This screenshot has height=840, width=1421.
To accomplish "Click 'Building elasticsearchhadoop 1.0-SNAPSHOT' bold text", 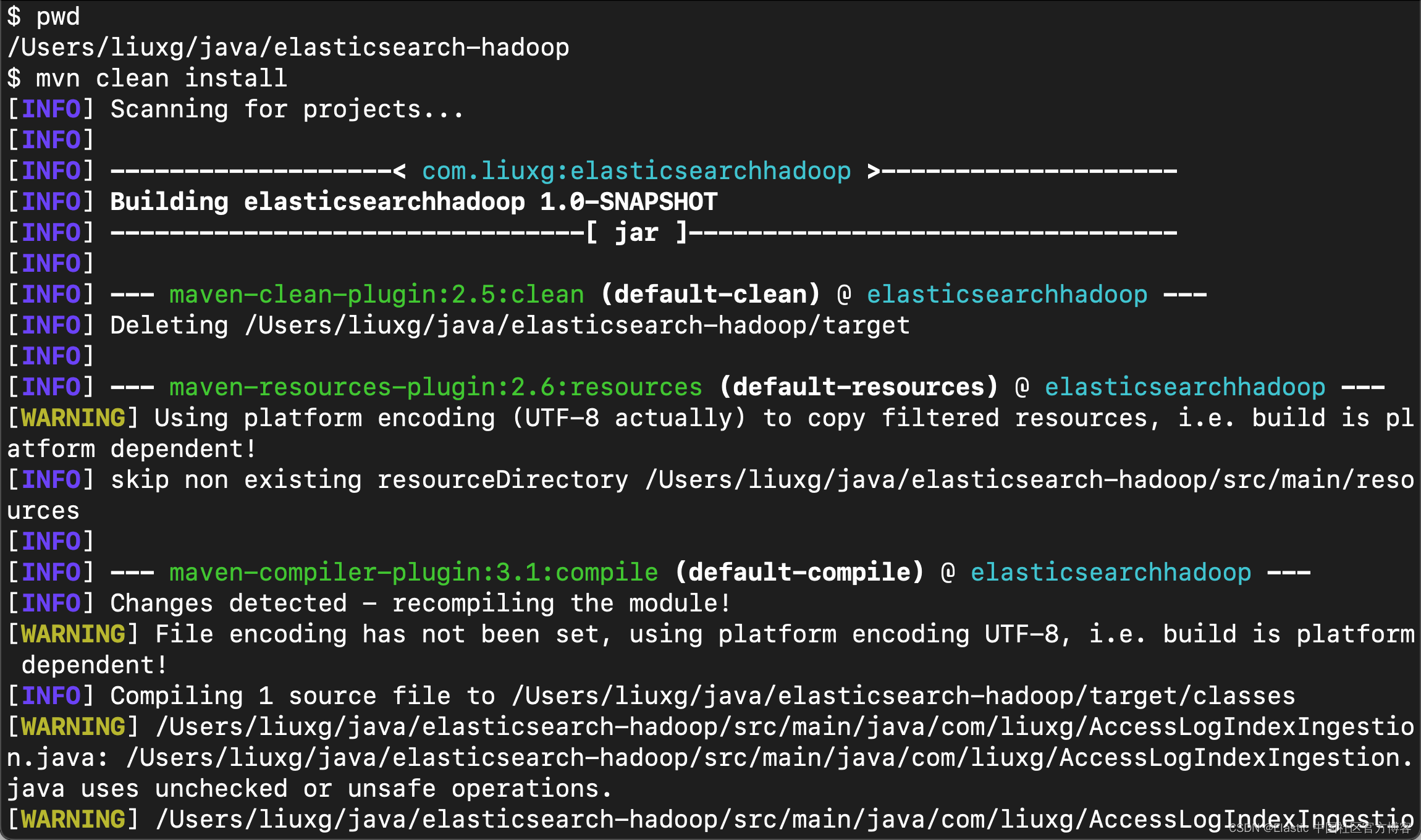I will coord(413,202).
